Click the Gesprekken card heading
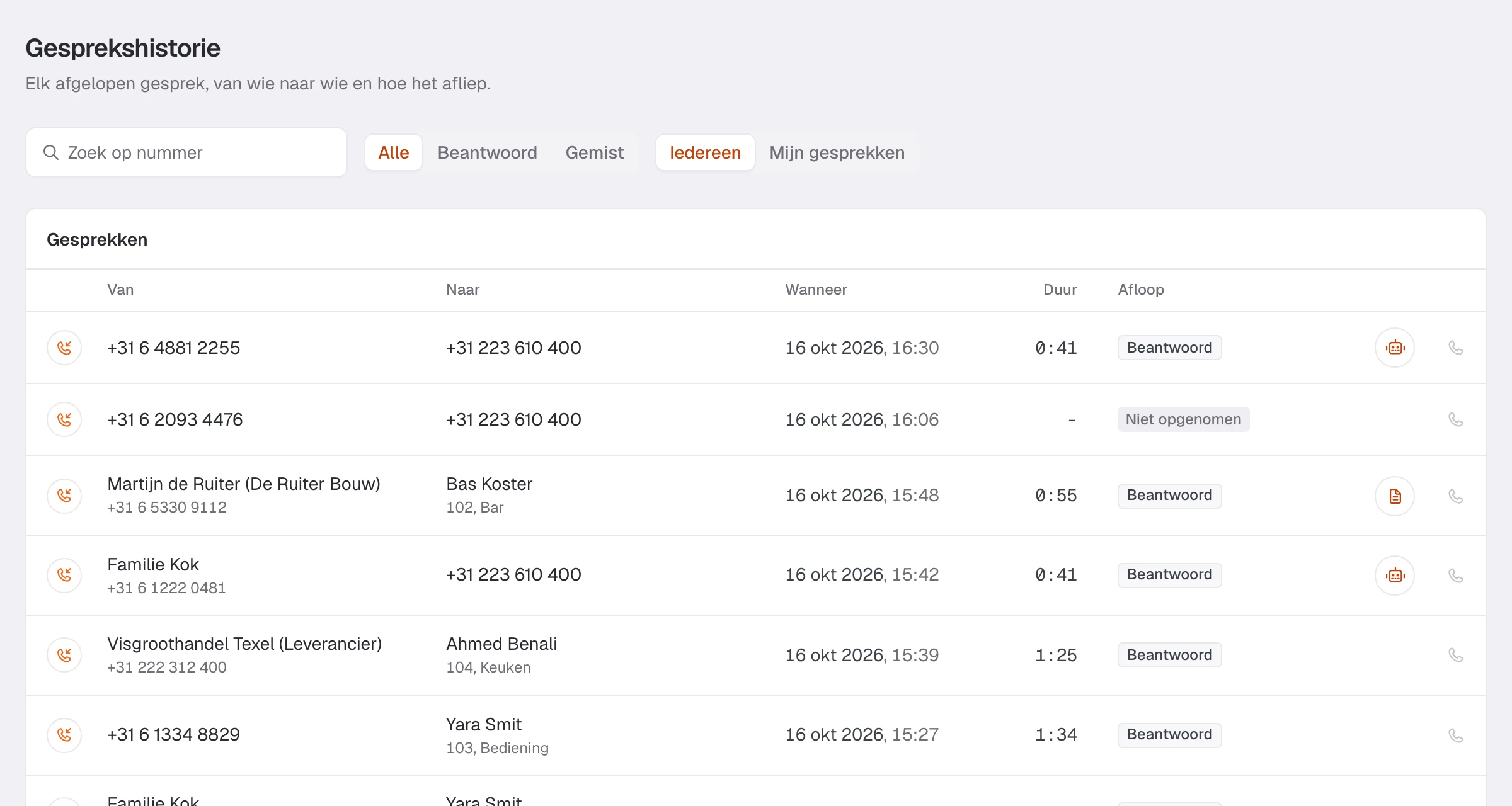The height and width of the screenshot is (806, 1512). (x=97, y=239)
